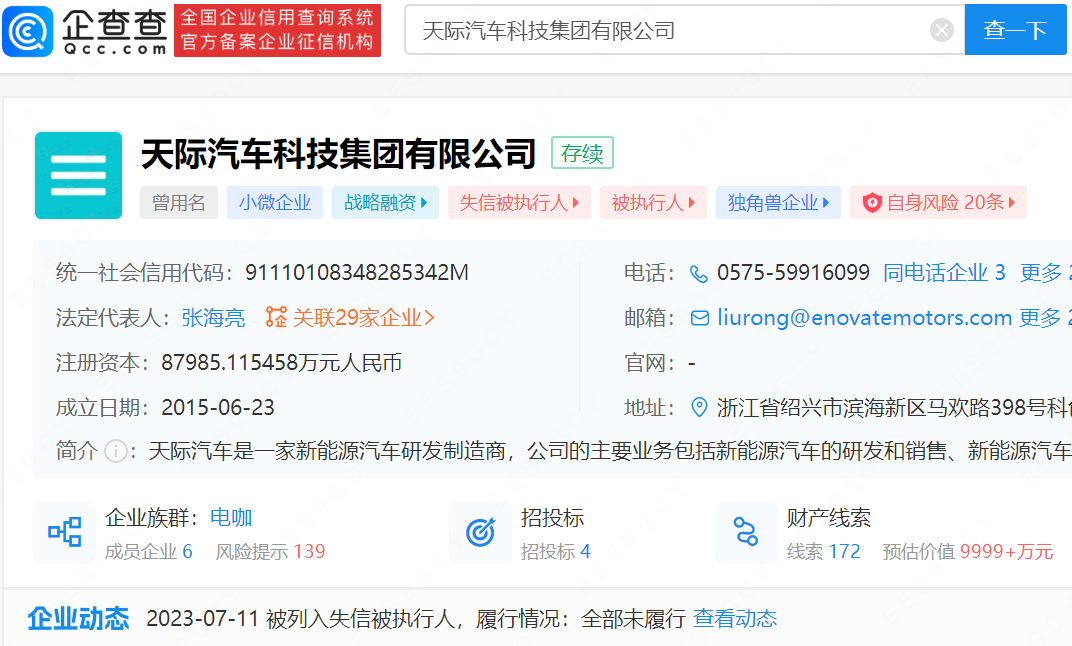The image size is (1072, 646).
Task: Expand the 被执行人 tag
Action: coord(653,202)
